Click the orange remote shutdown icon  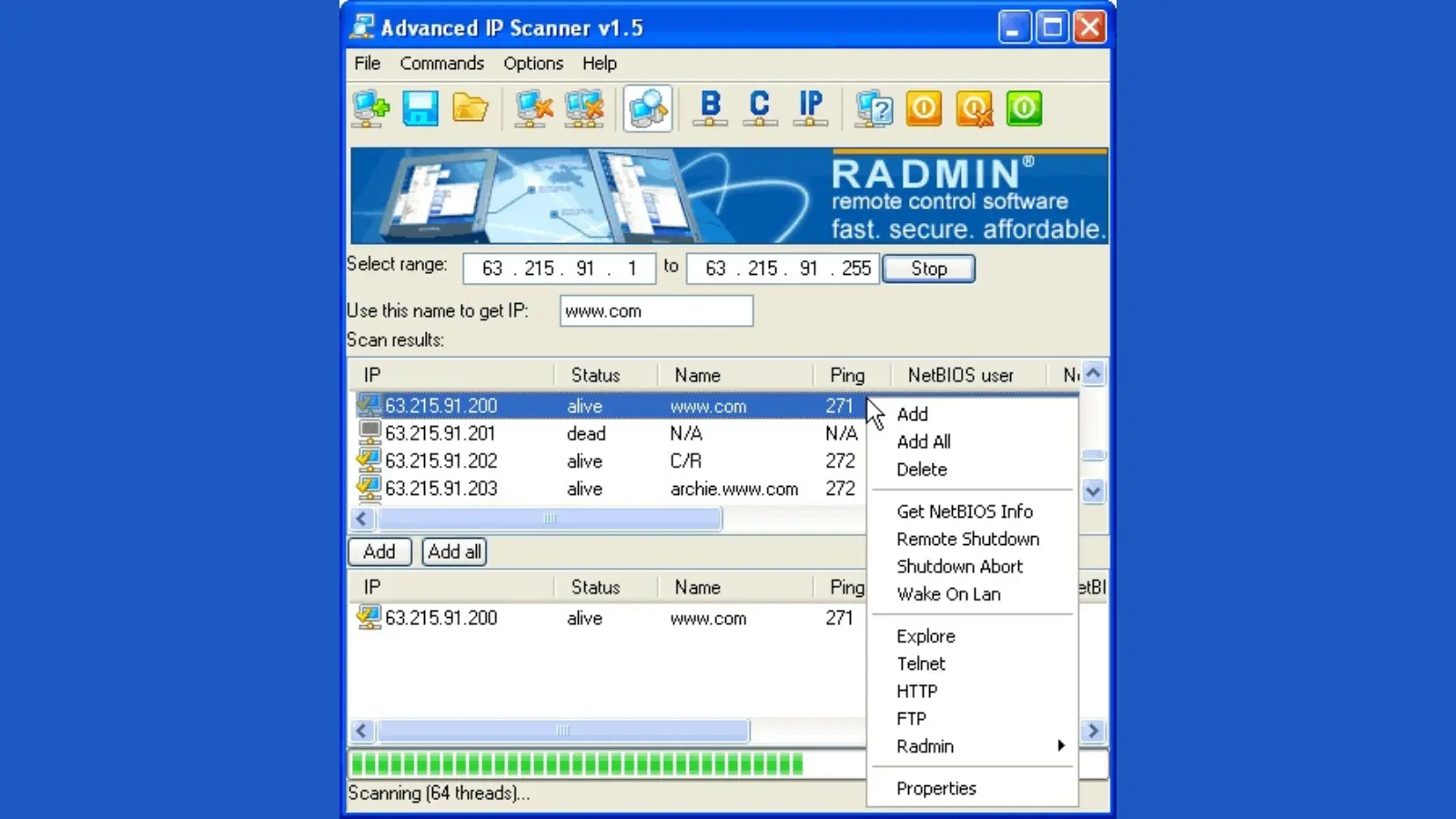[x=924, y=108]
